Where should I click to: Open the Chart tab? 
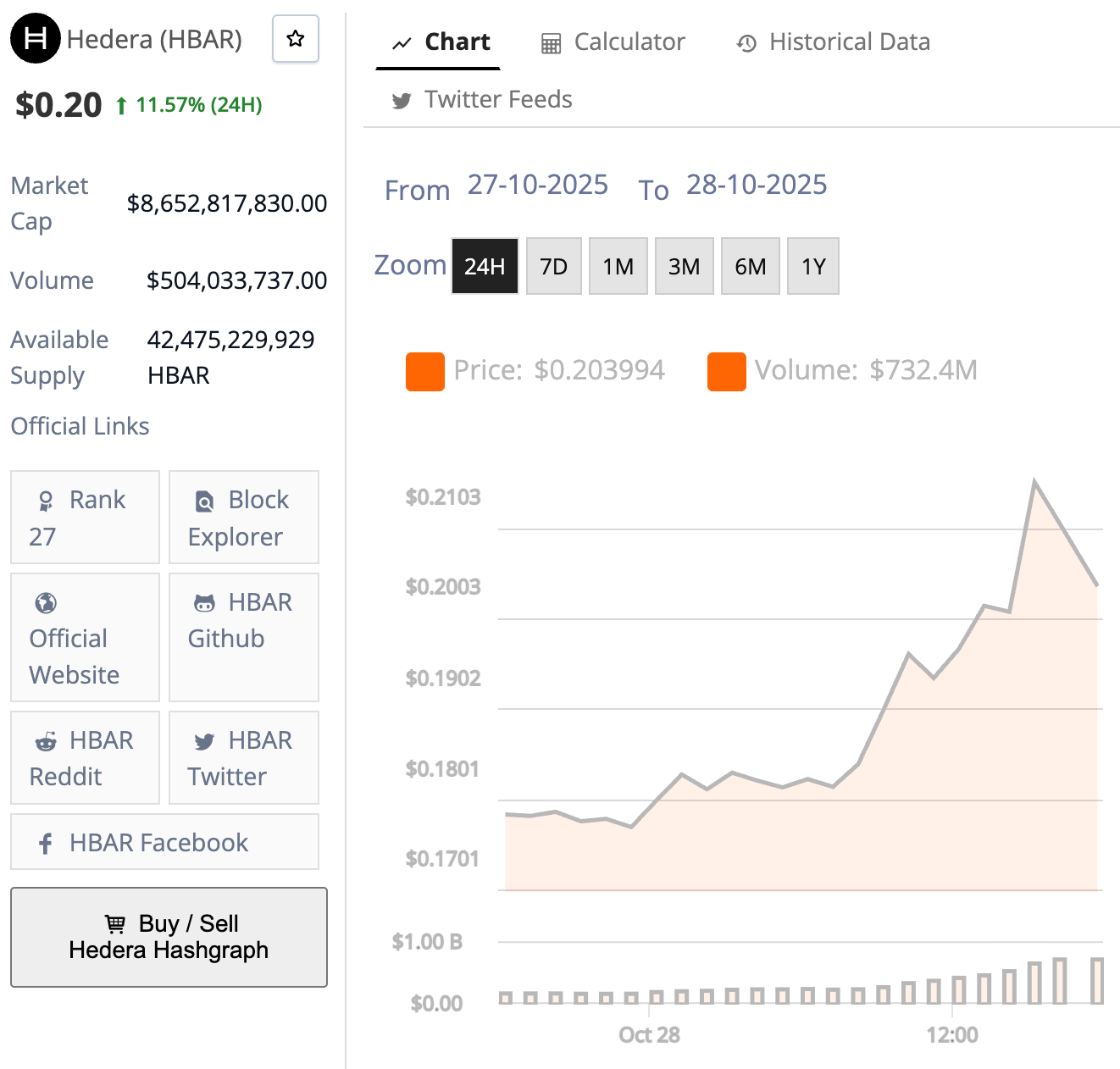[x=440, y=42]
